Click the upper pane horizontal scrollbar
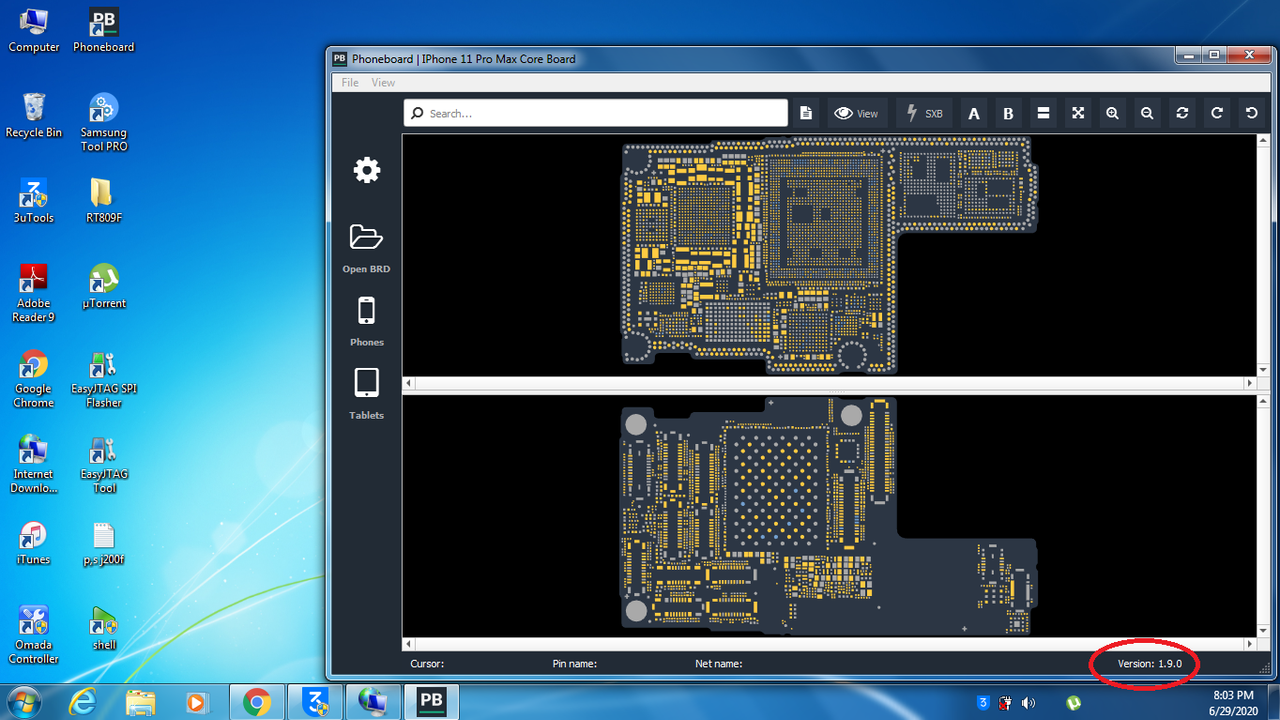The height and width of the screenshot is (720, 1280). coord(830,383)
